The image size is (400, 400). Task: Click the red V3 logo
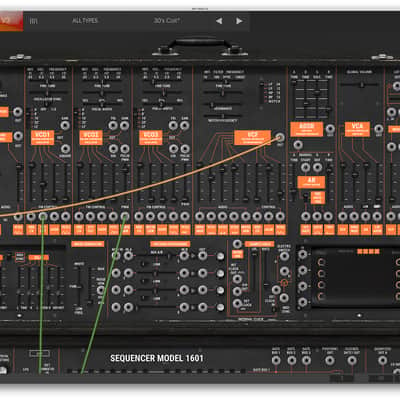(11, 21)
